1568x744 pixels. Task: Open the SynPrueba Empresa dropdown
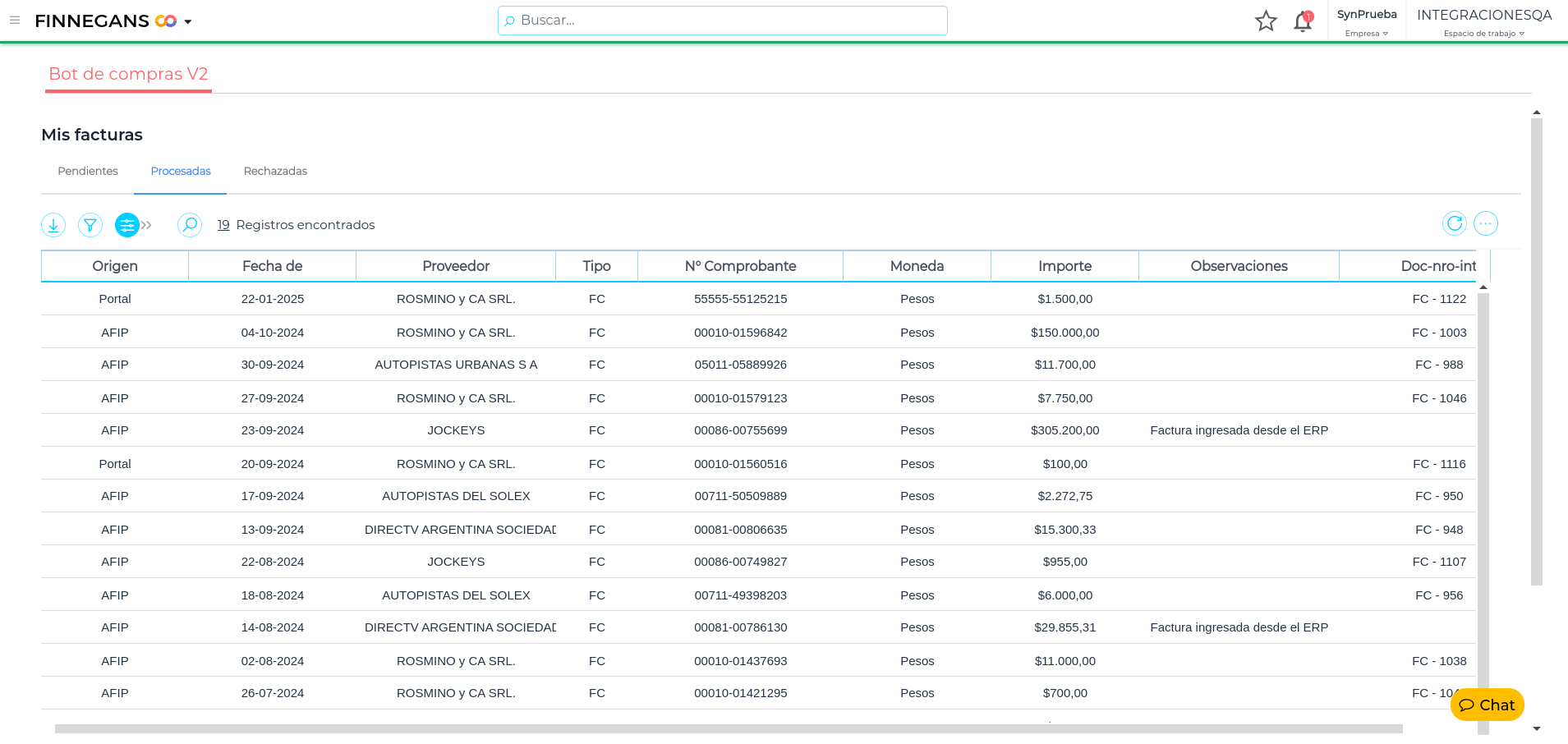pyautogui.click(x=1367, y=22)
